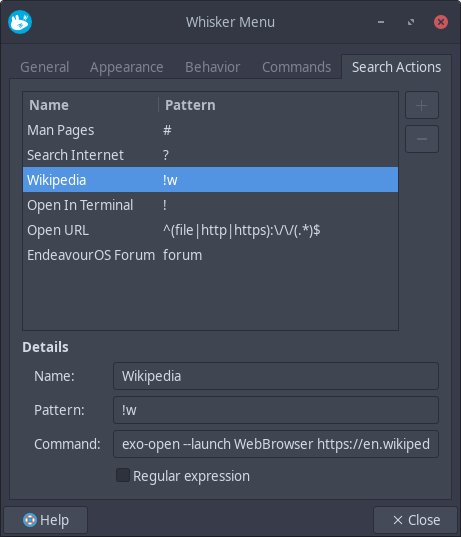
Task: Click the Close button at the bottom
Action: point(415,520)
